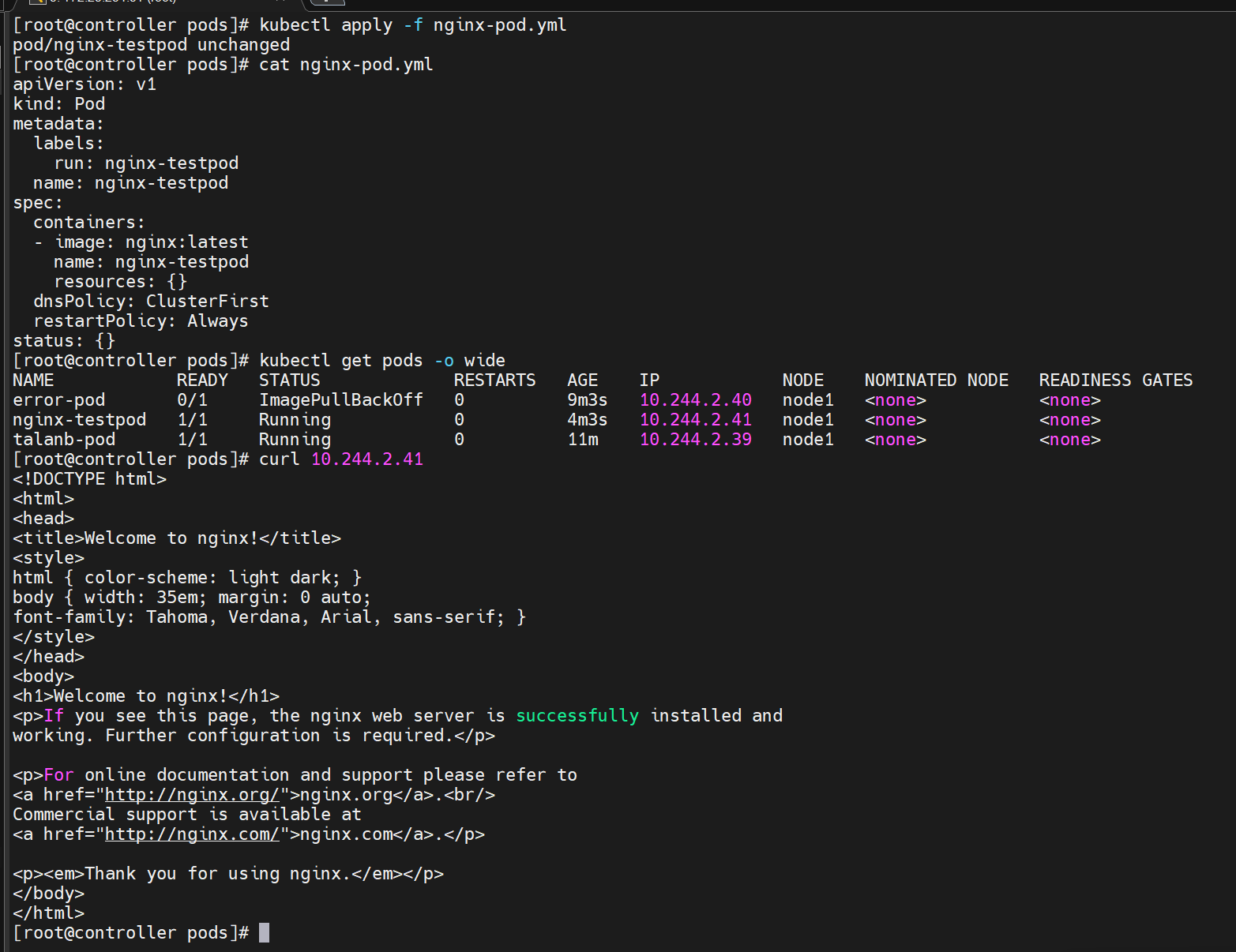Screen dimensions: 1236x952
Task: Select the 'apiVersion: v1' line
Action: pyautogui.click(x=85, y=84)
